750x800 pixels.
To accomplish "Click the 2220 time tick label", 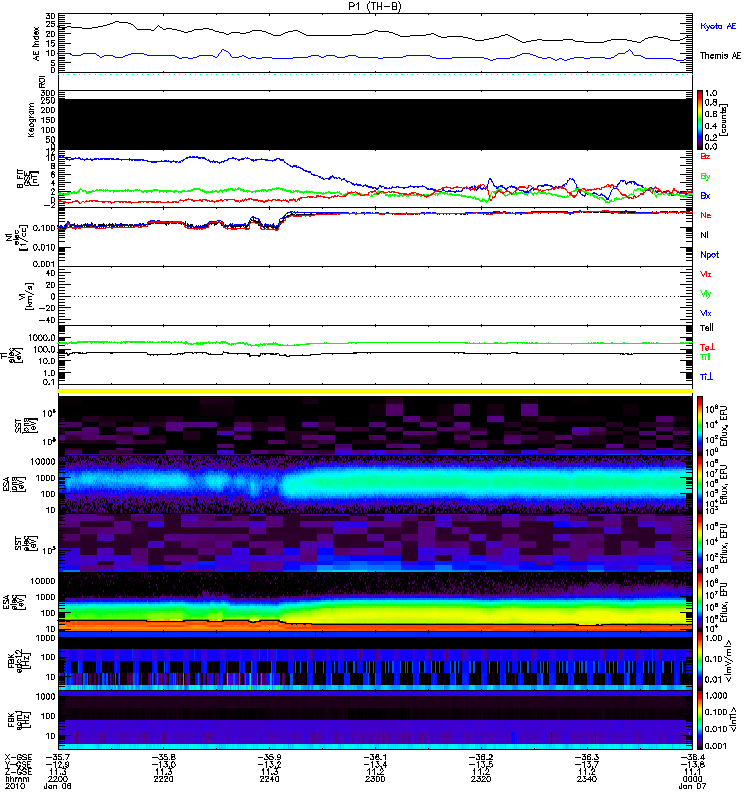I will click(x=163, y=779).
